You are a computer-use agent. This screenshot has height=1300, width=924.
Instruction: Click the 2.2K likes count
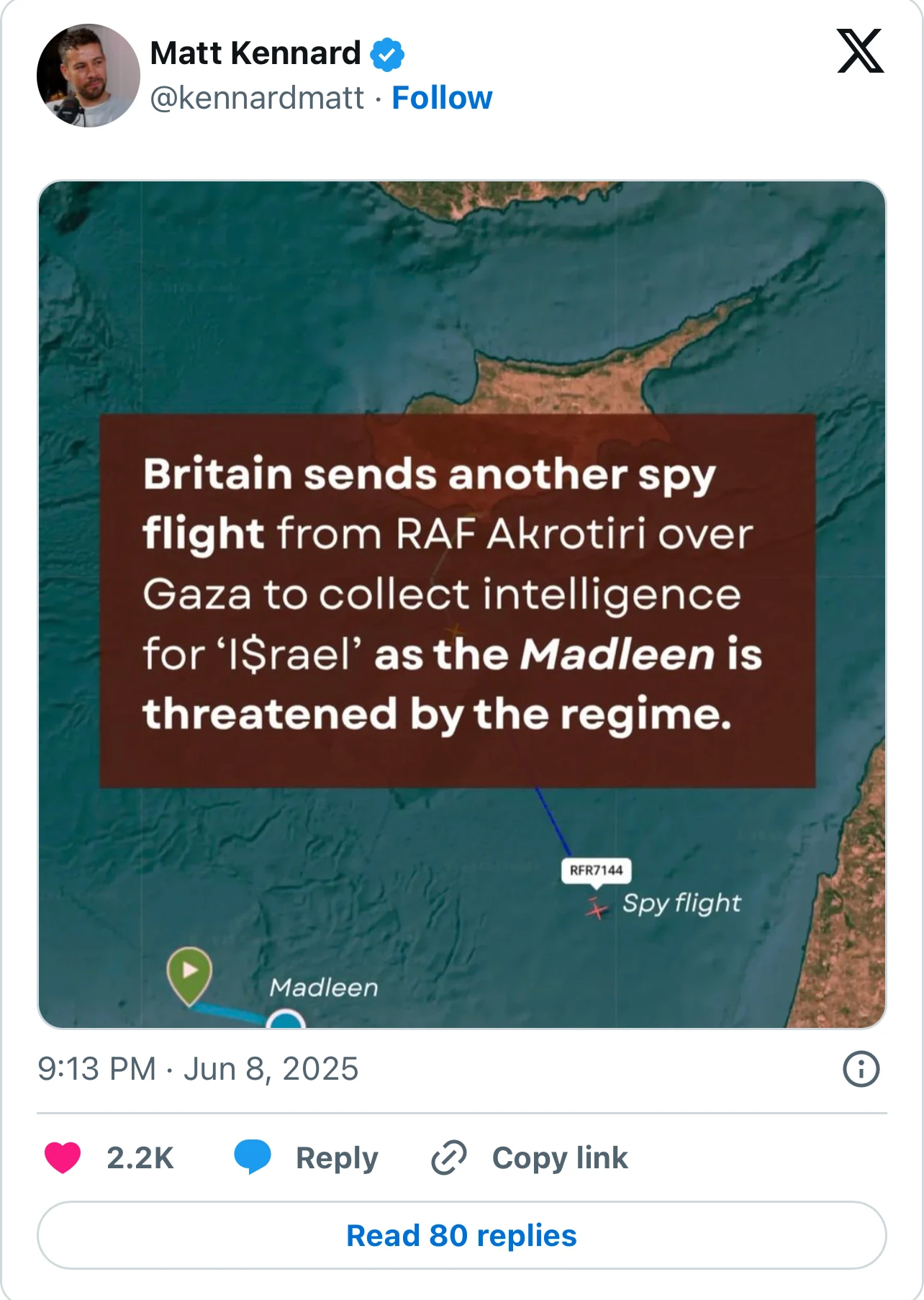[140, 1158]
